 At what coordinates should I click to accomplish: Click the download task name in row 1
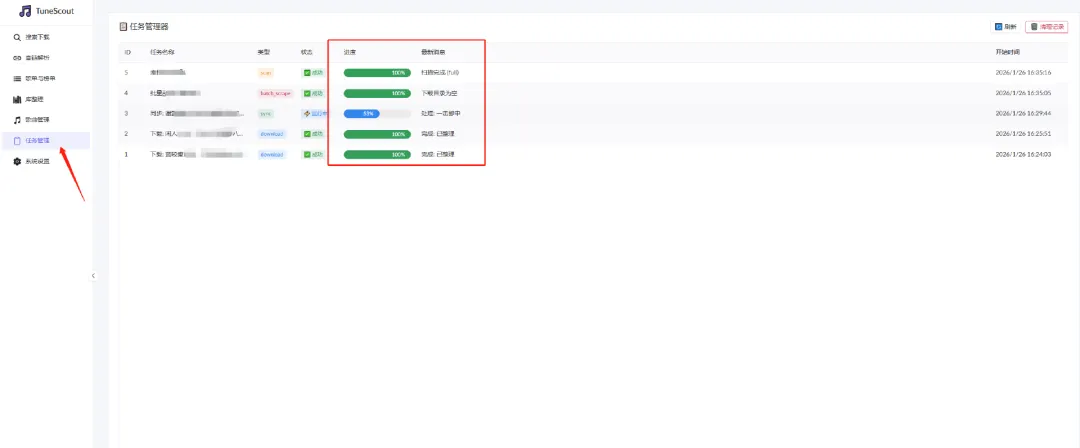[198, 155]
